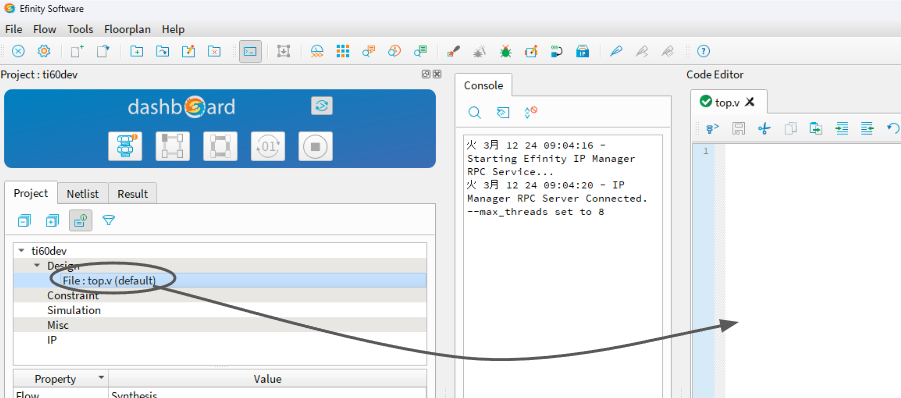Open the Interface Designer download-frame icon
Screen dimensions: 901x398
(283, 51)
